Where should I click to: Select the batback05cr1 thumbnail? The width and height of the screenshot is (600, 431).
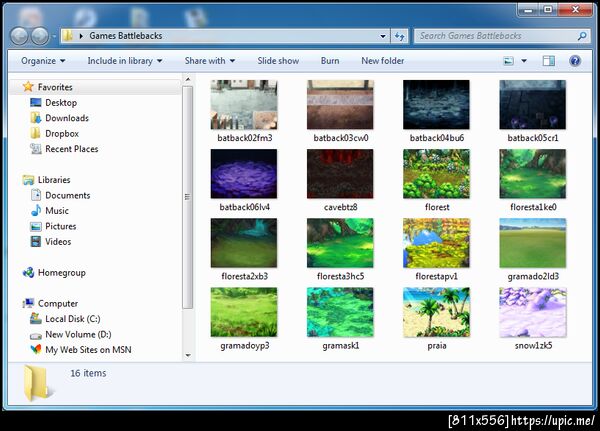pos(533,104)
